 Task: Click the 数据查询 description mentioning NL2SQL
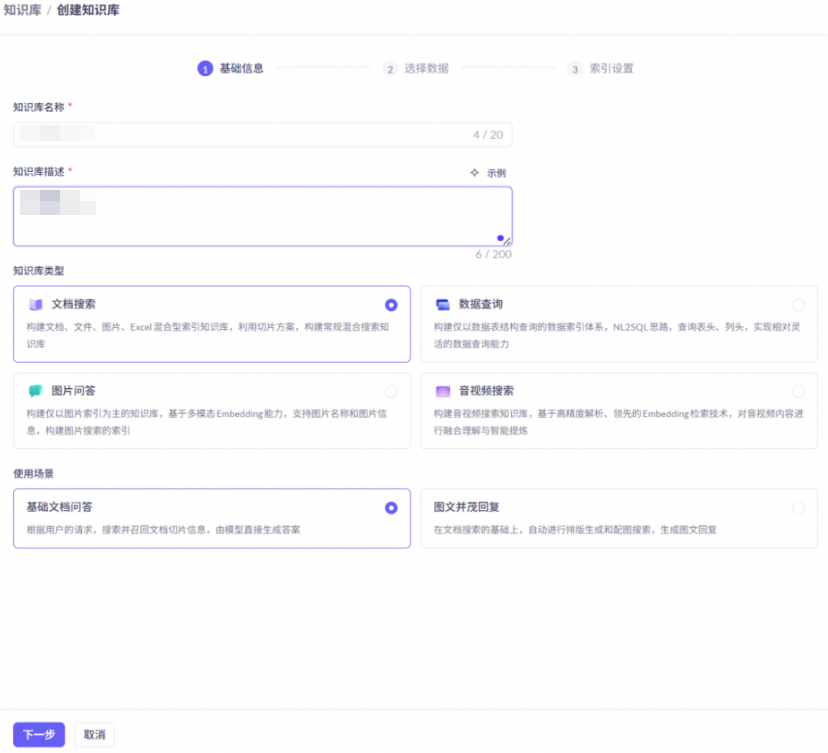pos(617,335)
